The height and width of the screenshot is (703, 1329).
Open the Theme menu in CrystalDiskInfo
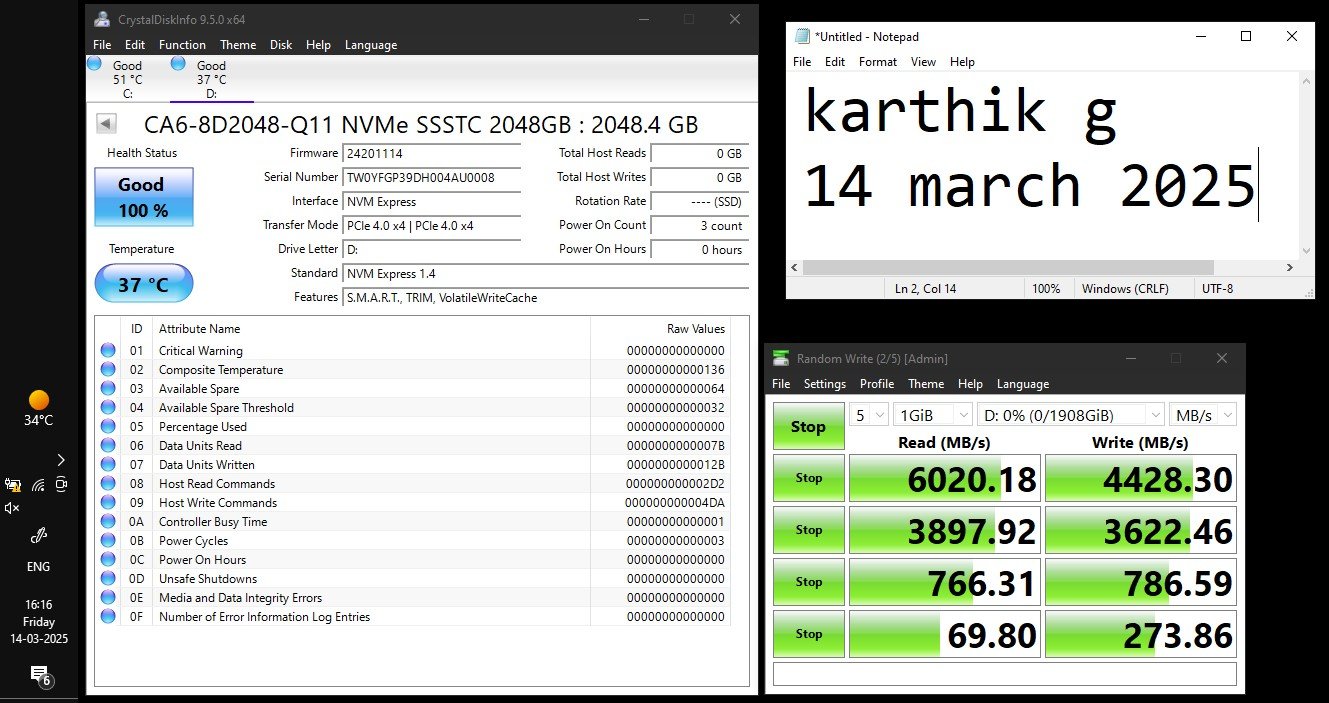[238, 45]
